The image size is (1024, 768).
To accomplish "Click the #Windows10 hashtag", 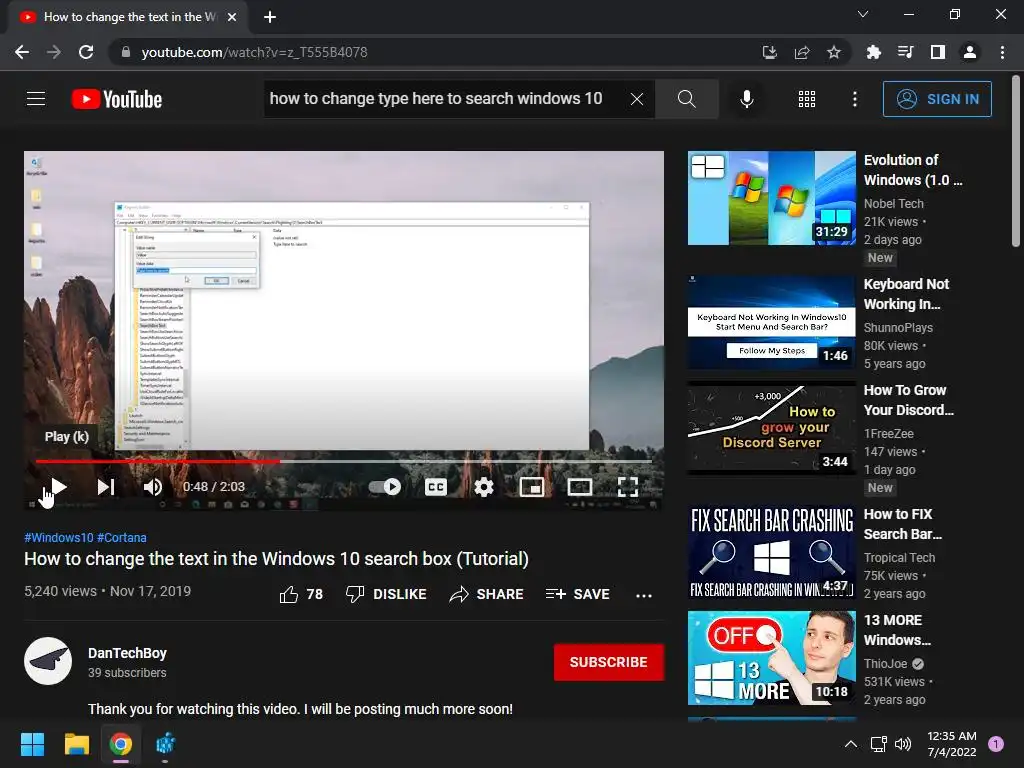I will click(59, 537).
